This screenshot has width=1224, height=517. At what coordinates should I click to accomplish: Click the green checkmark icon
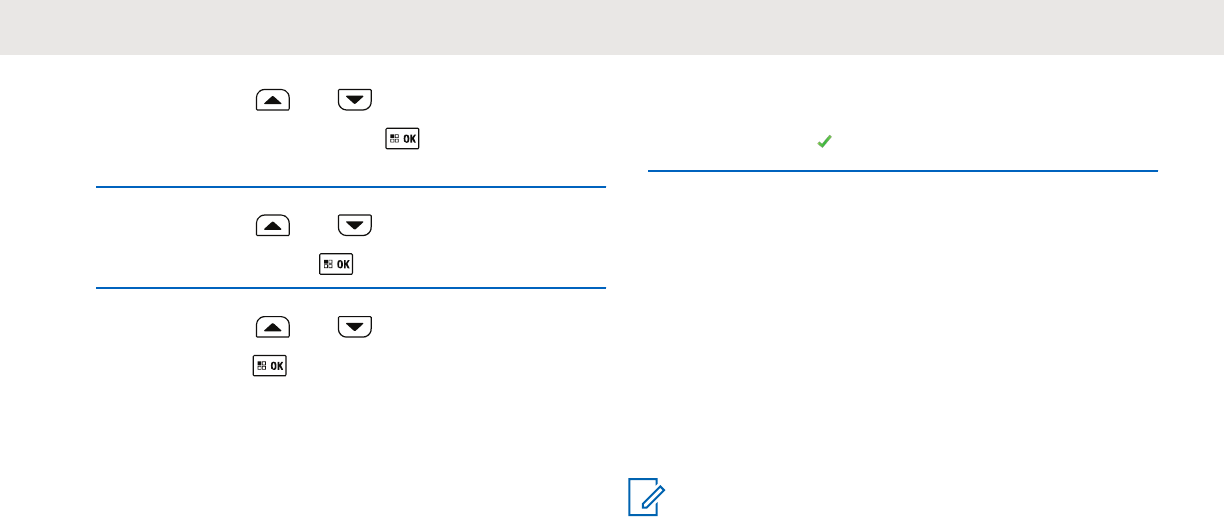tap(825, 144)
